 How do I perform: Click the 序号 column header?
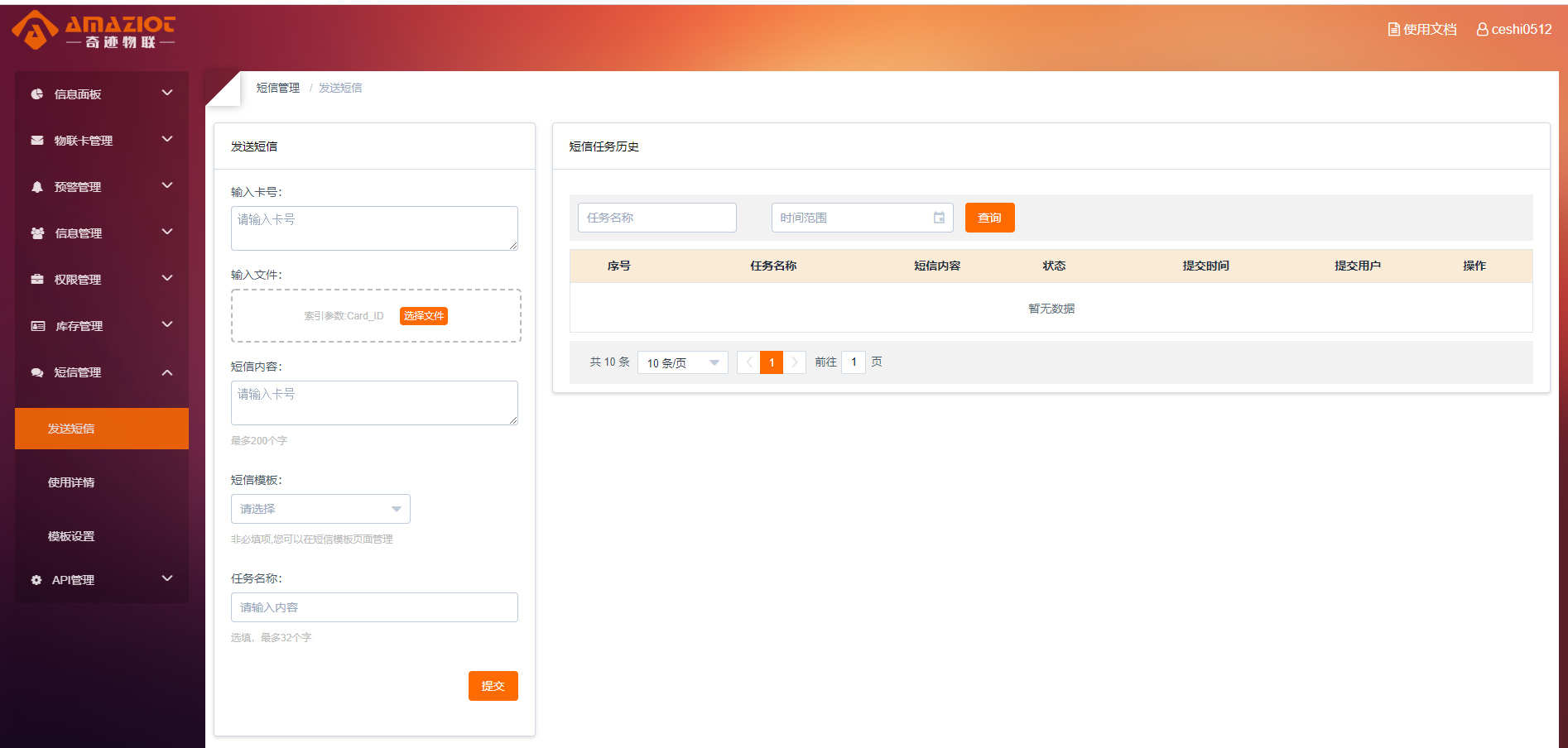pyautogui.click(x=619, y=266)
